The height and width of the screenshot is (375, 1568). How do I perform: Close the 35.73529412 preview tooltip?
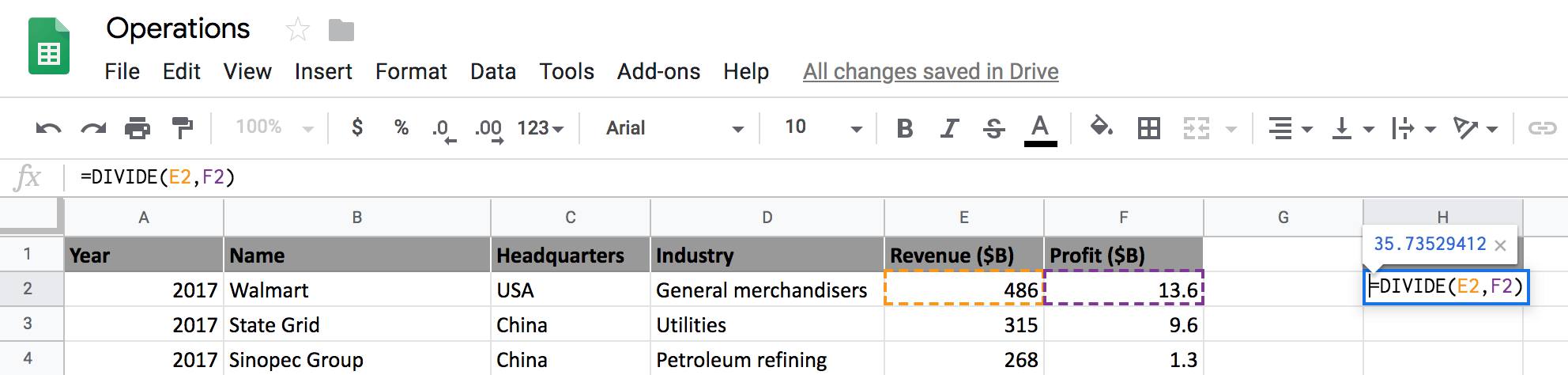pyautogui.click(x=1500, y=245)
